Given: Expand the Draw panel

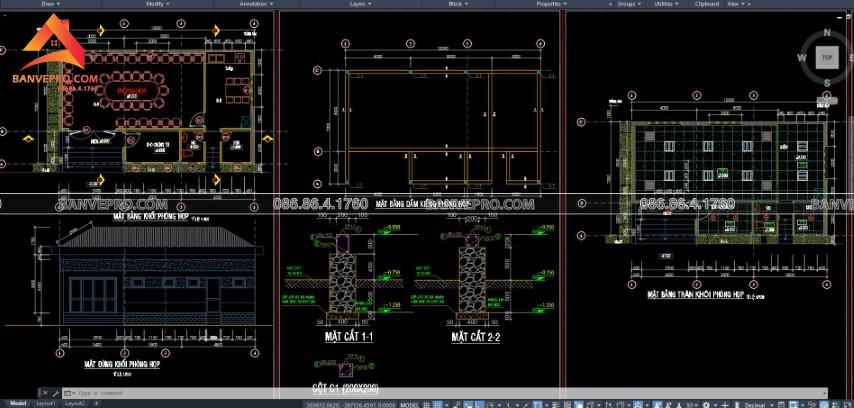Looking at the screenshot, I should click(x=51, y=3).
